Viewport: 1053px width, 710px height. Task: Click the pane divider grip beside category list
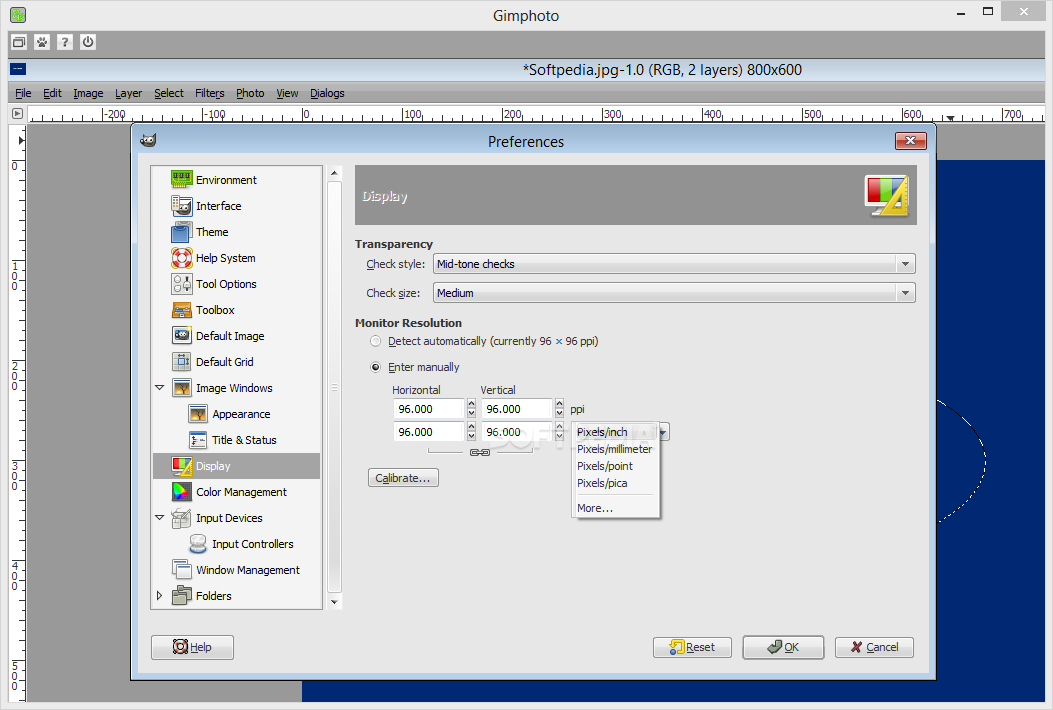334,388
